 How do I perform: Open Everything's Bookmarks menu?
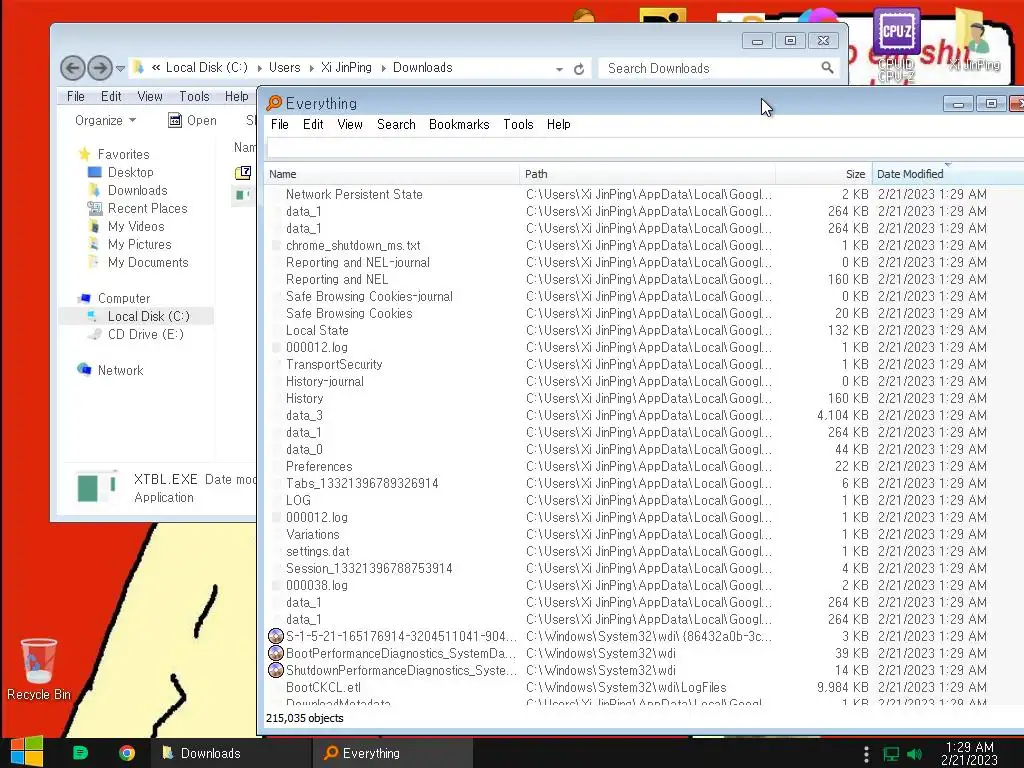pos(459,124)
